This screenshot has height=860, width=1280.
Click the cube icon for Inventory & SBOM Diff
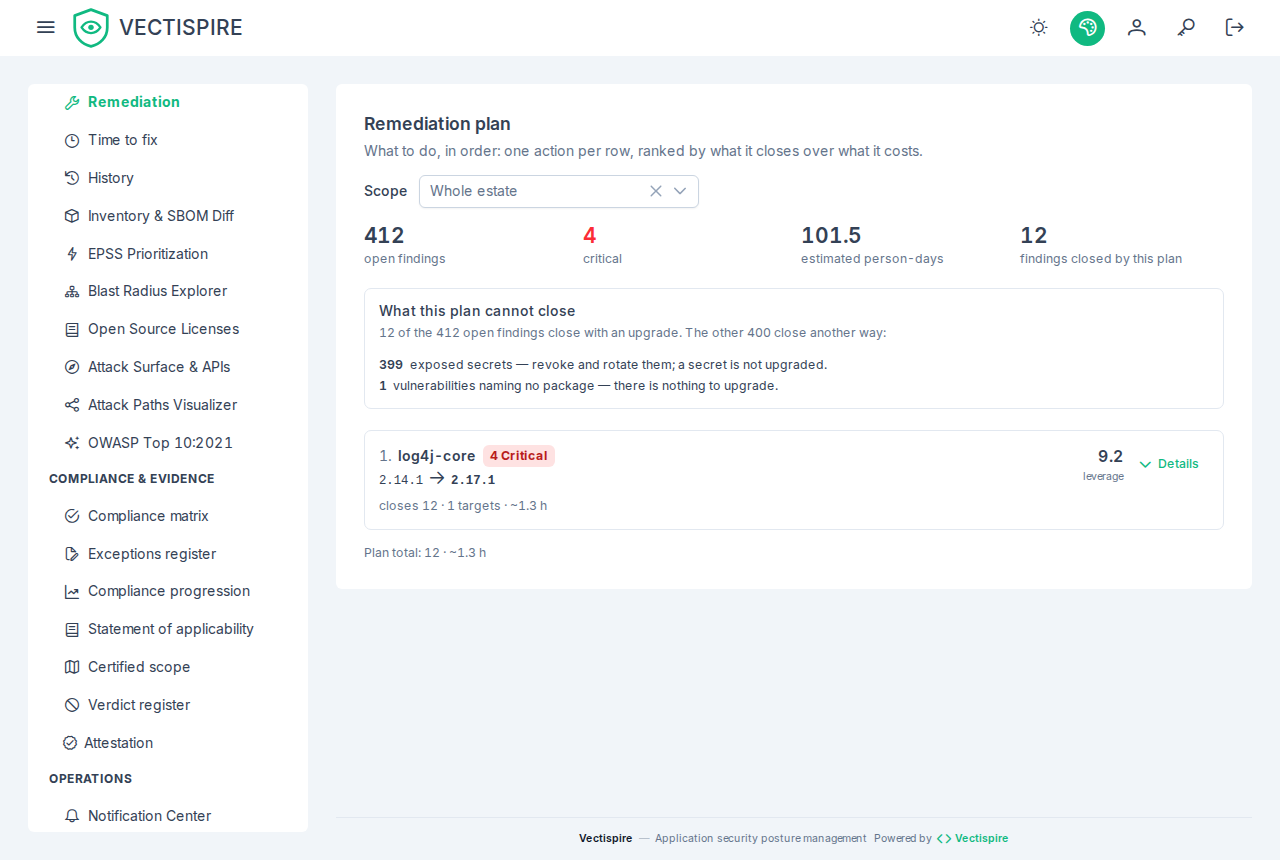[72, 216]
